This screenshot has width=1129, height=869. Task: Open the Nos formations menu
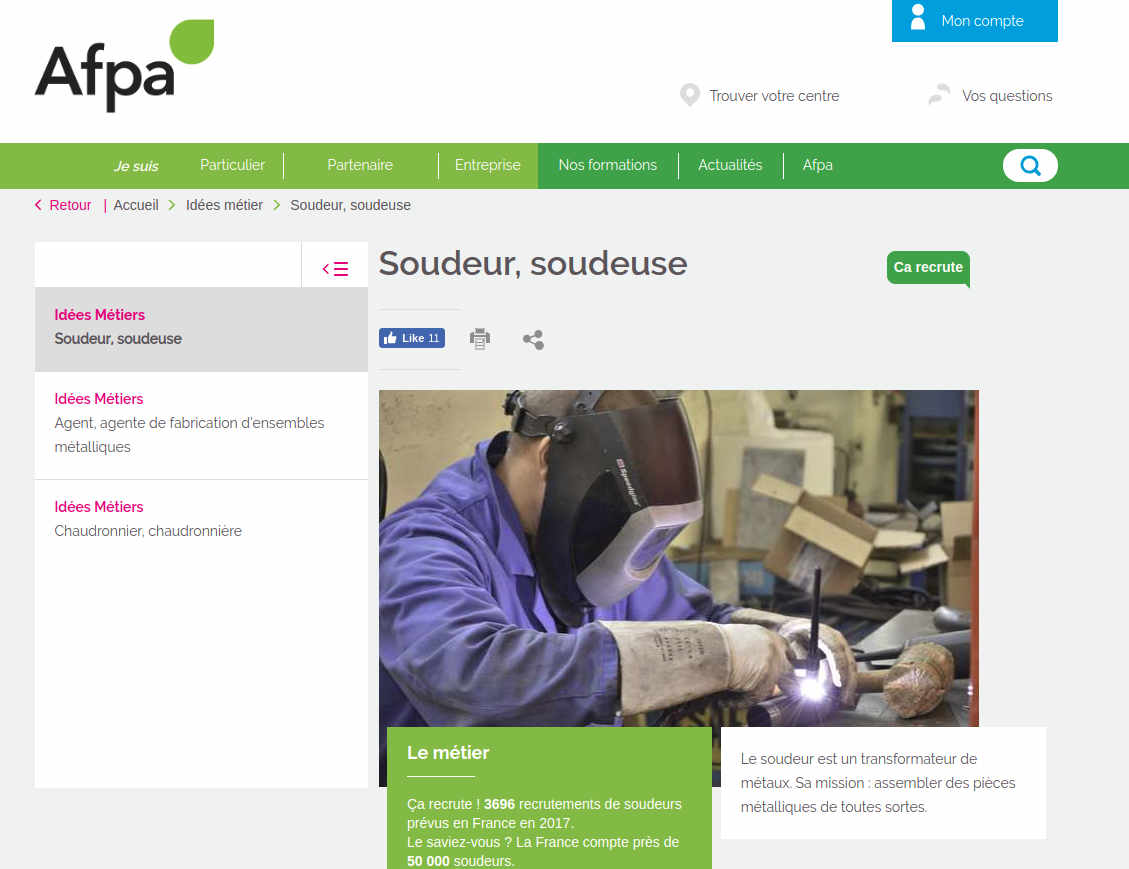pyautogui.click(x=608, y=165)
